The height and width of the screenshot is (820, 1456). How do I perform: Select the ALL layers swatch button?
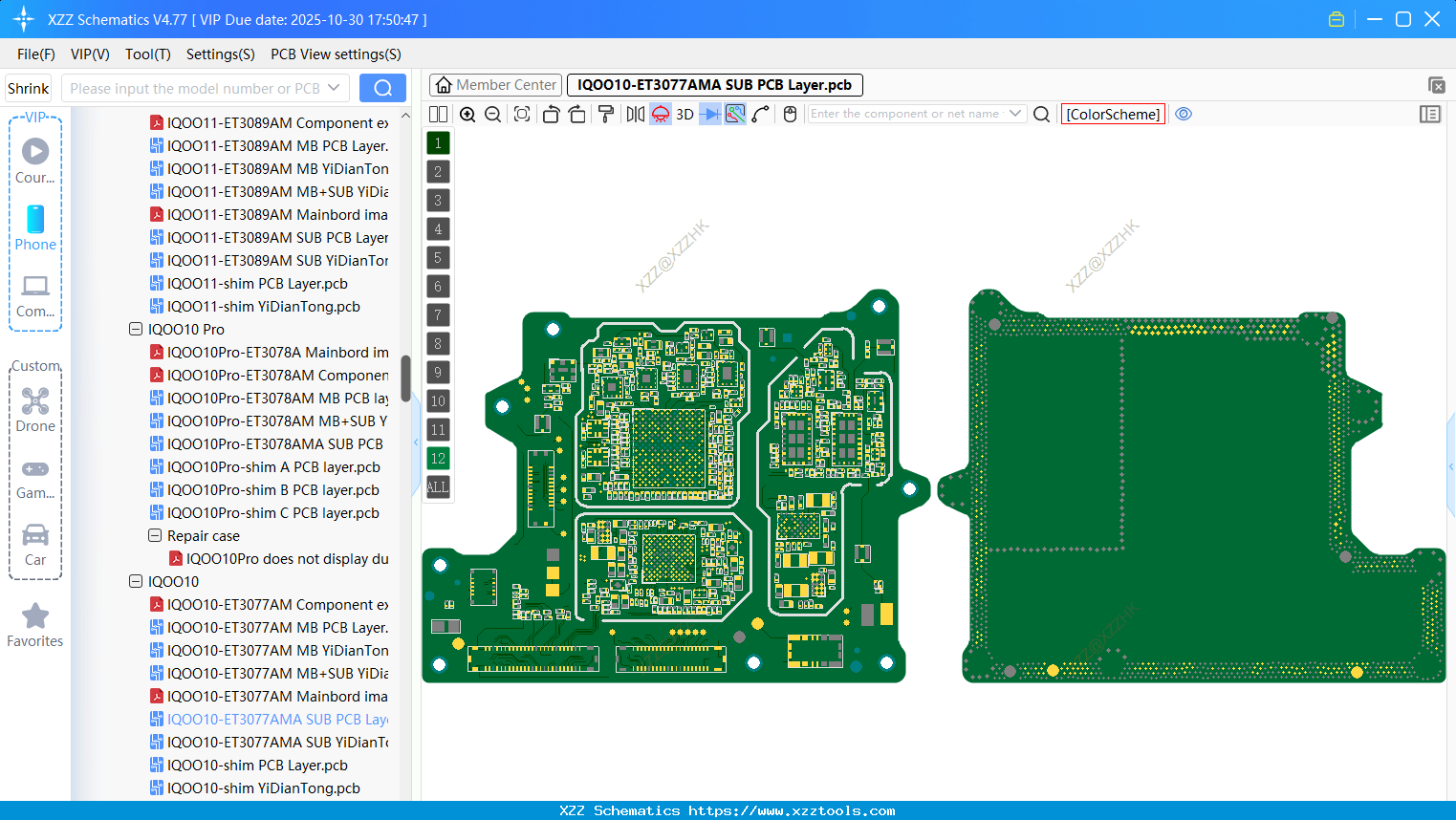437,487
